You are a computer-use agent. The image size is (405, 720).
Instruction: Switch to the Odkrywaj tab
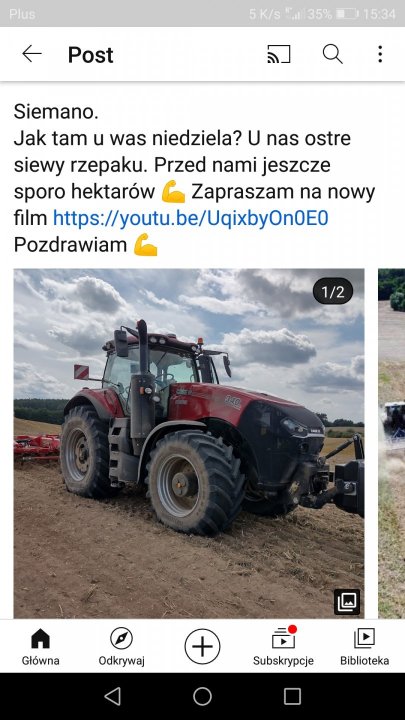click(121, 647)
